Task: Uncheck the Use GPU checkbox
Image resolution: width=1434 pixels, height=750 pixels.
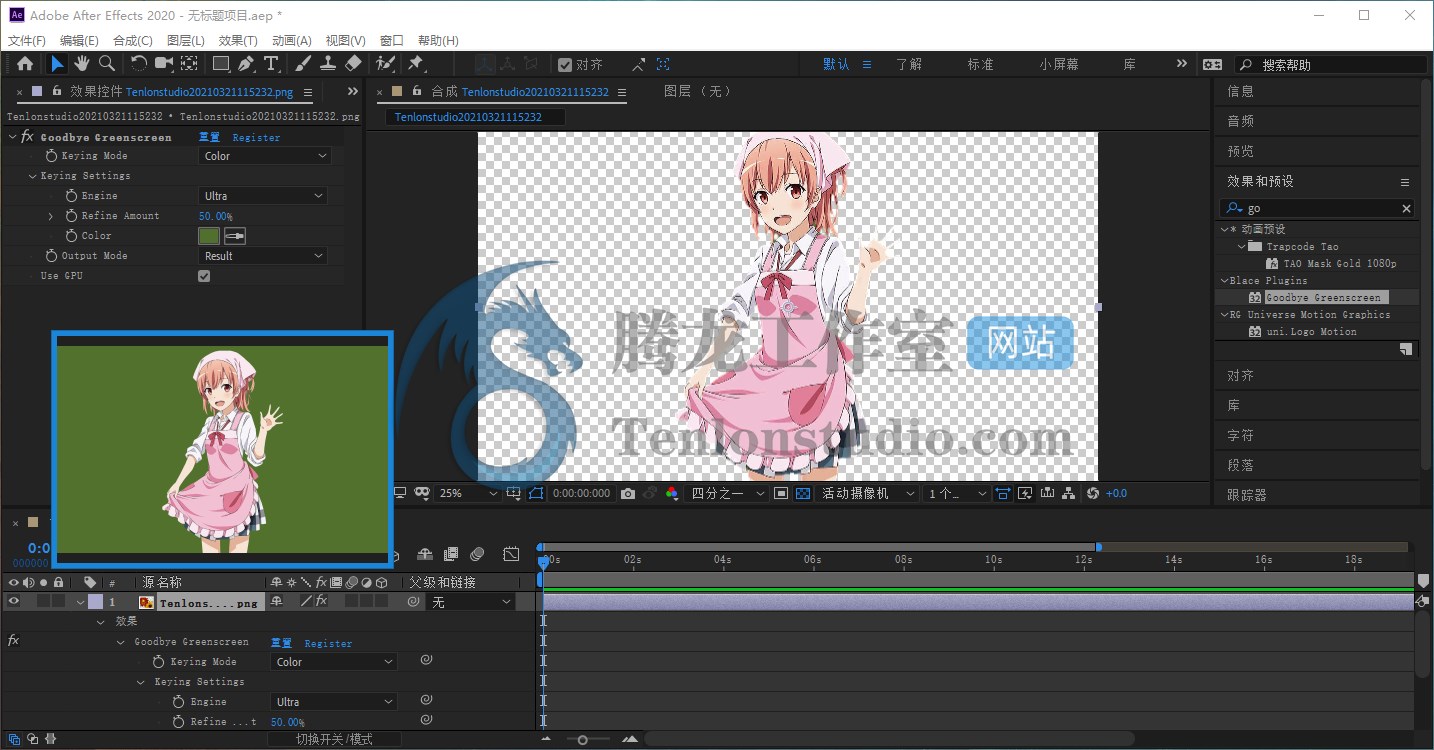Action: [204, 276]
